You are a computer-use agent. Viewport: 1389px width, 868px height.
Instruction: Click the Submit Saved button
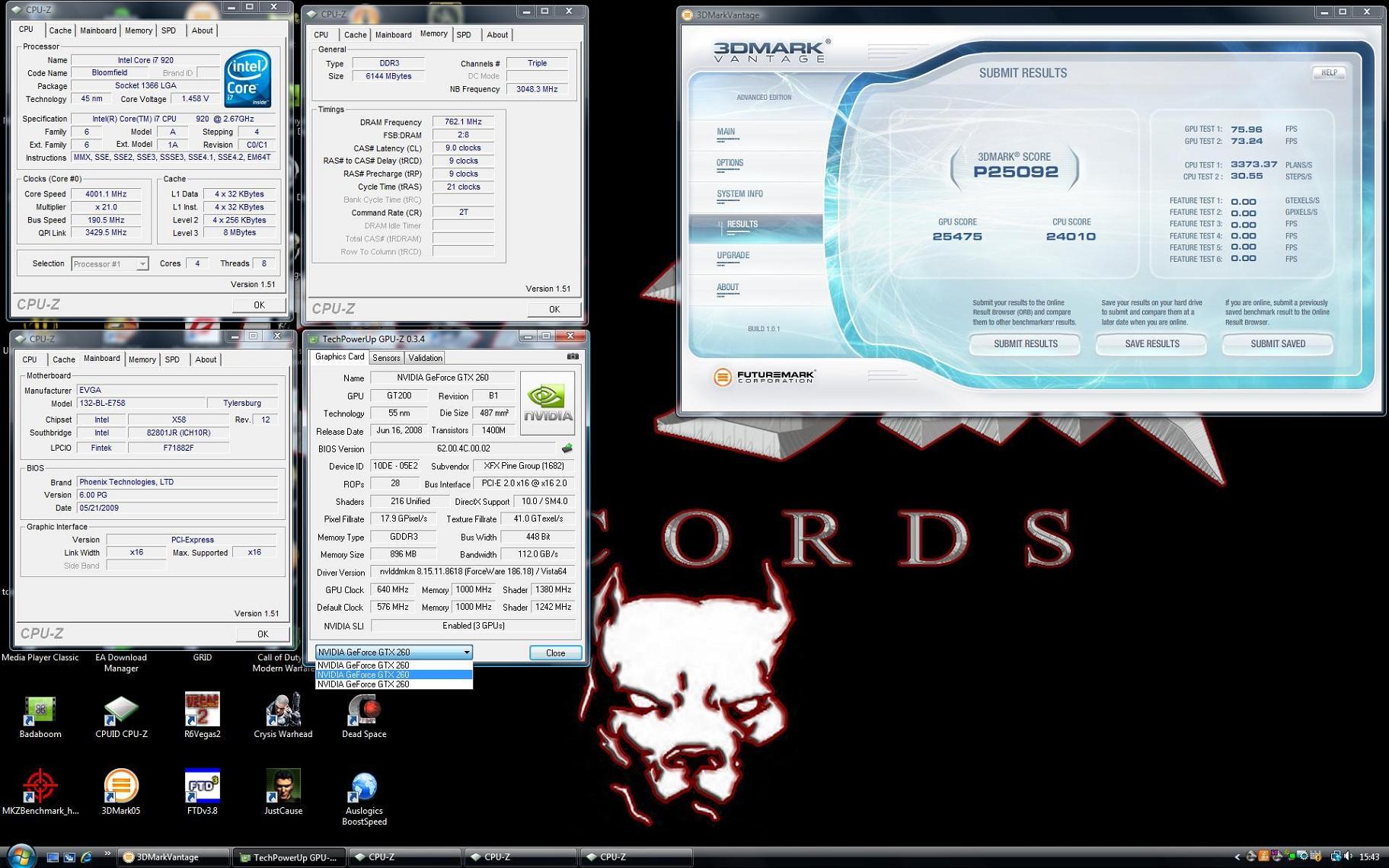coord(1278,344)
